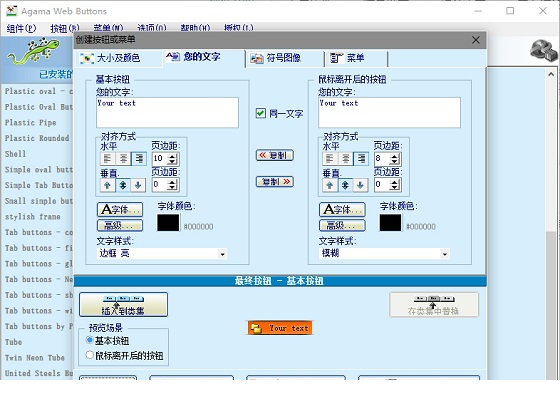Close the 创建按钮或菜单 dialog
This screenshot has height=395, width=560.
click(x=476, y=40)
